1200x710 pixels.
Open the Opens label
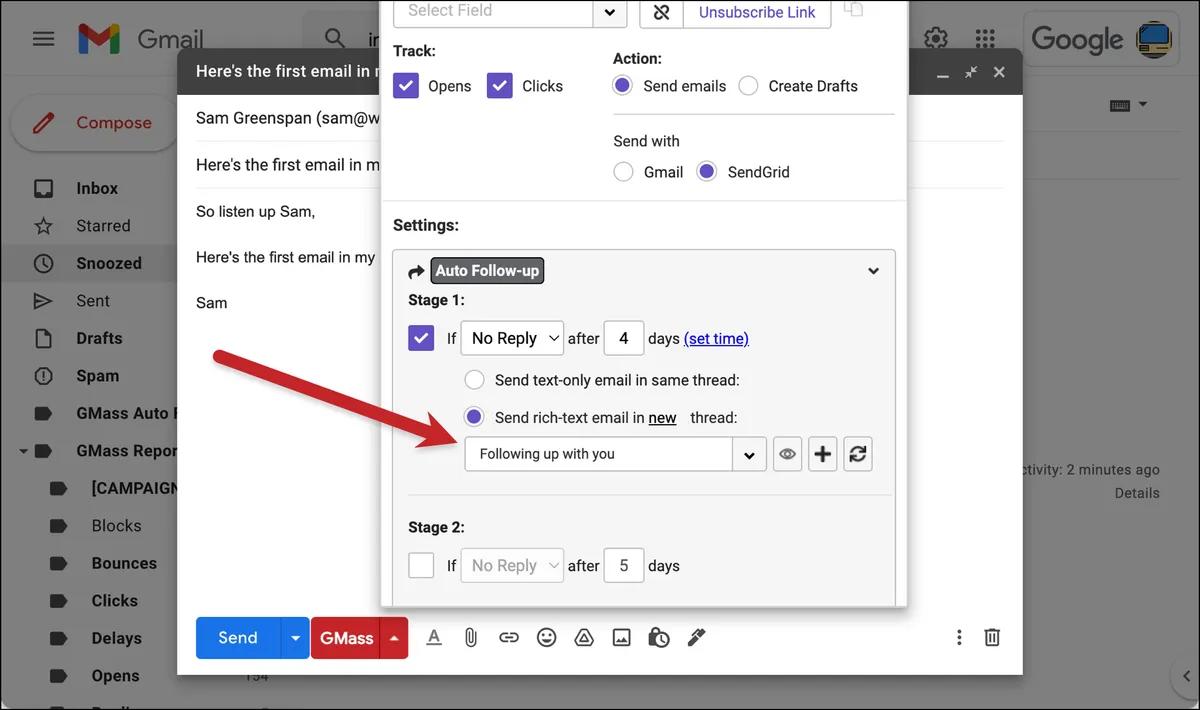pyautogui.click(x=115, y=676)
